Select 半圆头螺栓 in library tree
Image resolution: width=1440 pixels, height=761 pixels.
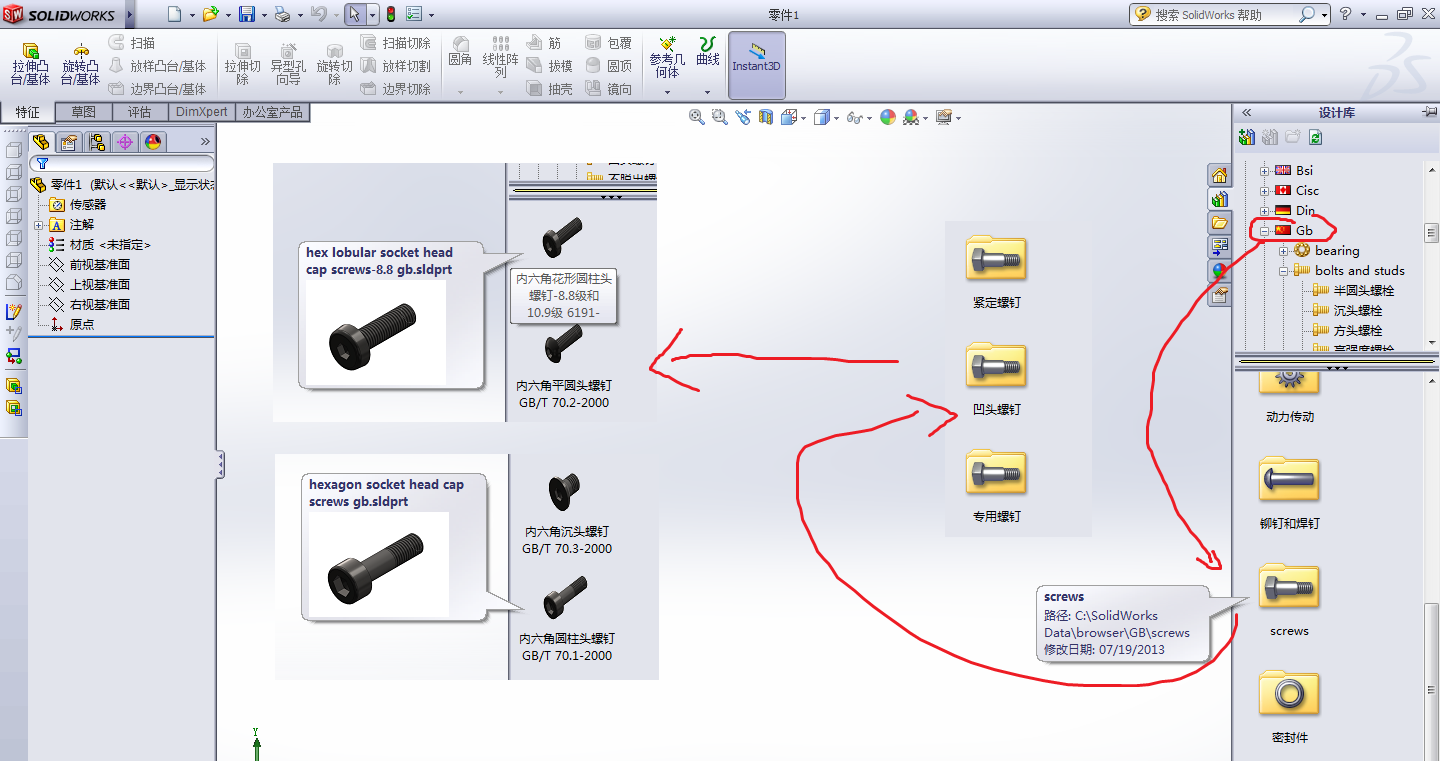(x=1364, y=291)
